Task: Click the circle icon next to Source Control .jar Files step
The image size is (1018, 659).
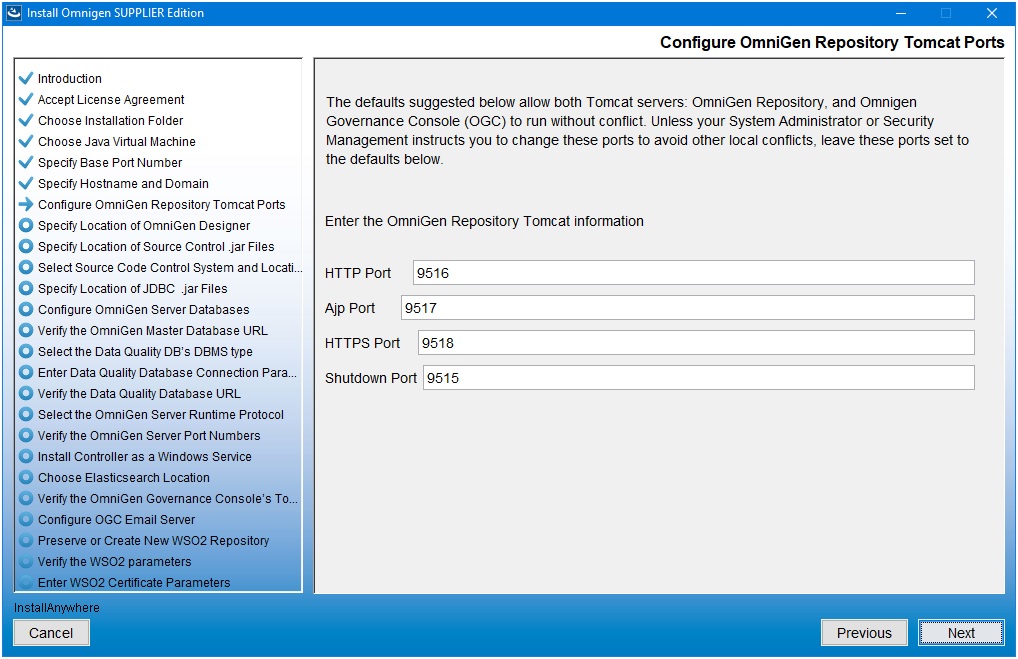Action: coord(26,246)
